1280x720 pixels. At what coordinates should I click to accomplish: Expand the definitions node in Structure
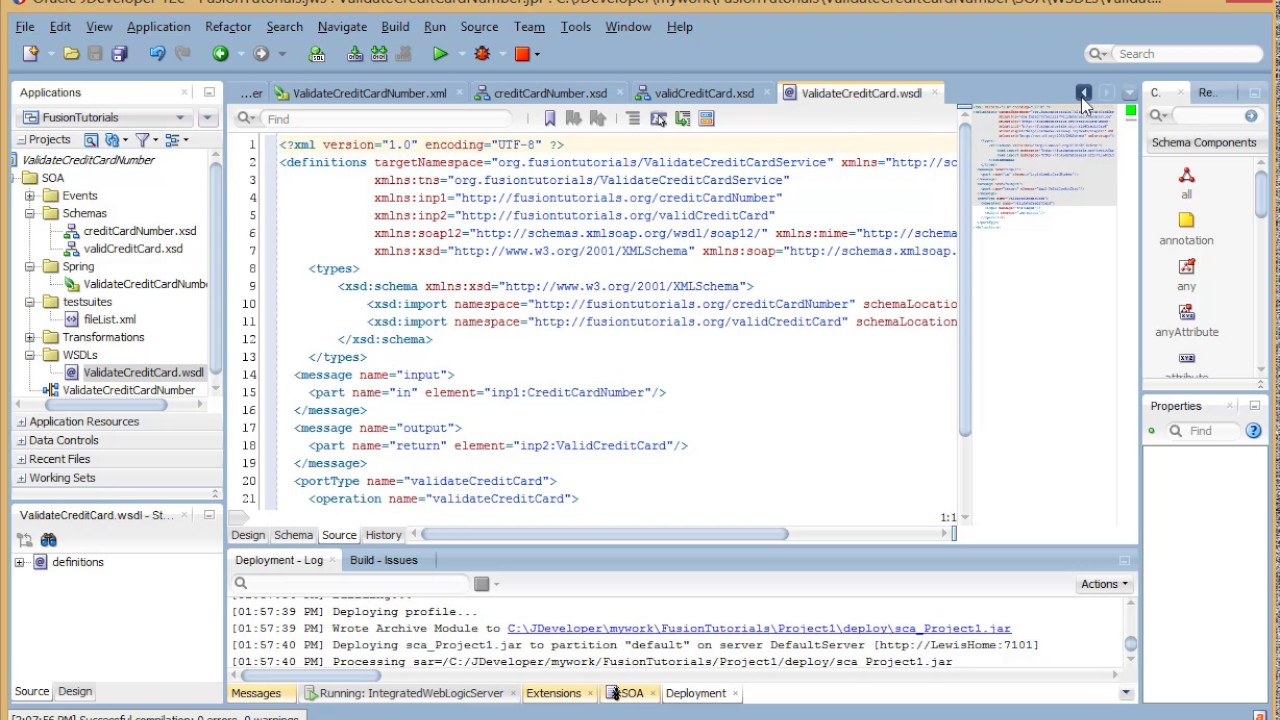[x=20, y=562]
